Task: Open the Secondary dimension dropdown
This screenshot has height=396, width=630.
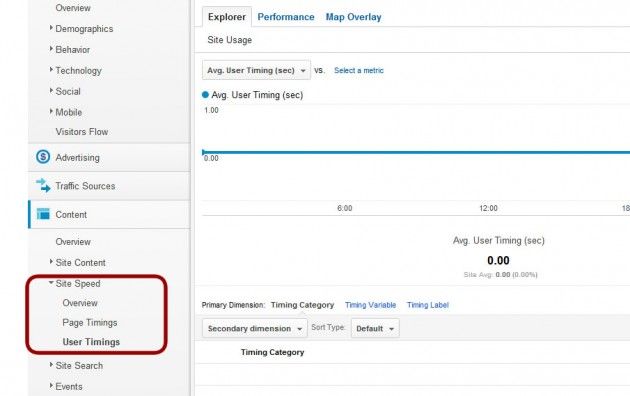Action: tap(255, 329)
